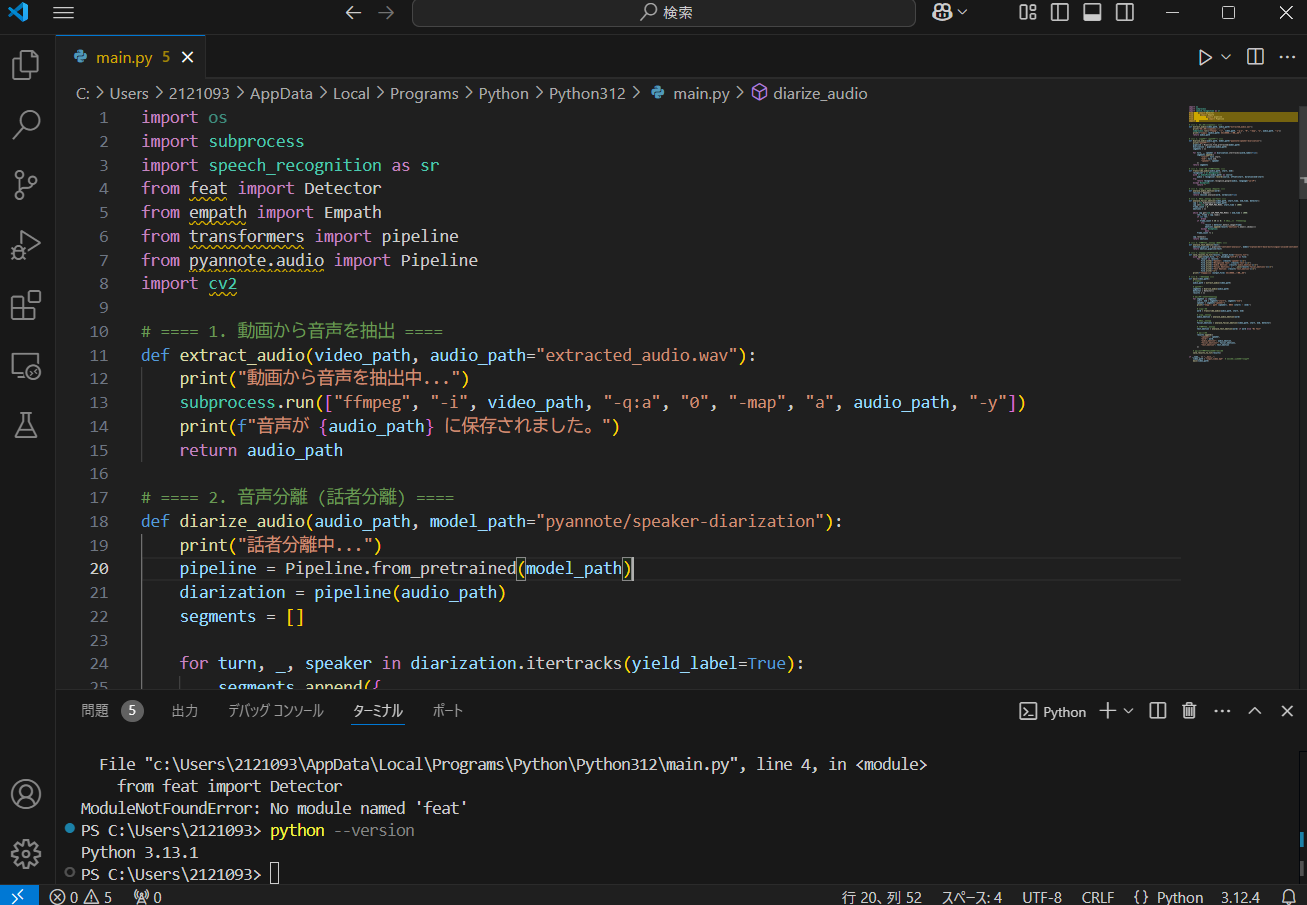Image resolution: width=1307 pixels, height=905 pixels.
Task: Click AppData in the breadcrumb path
Action: pos(281,93)
